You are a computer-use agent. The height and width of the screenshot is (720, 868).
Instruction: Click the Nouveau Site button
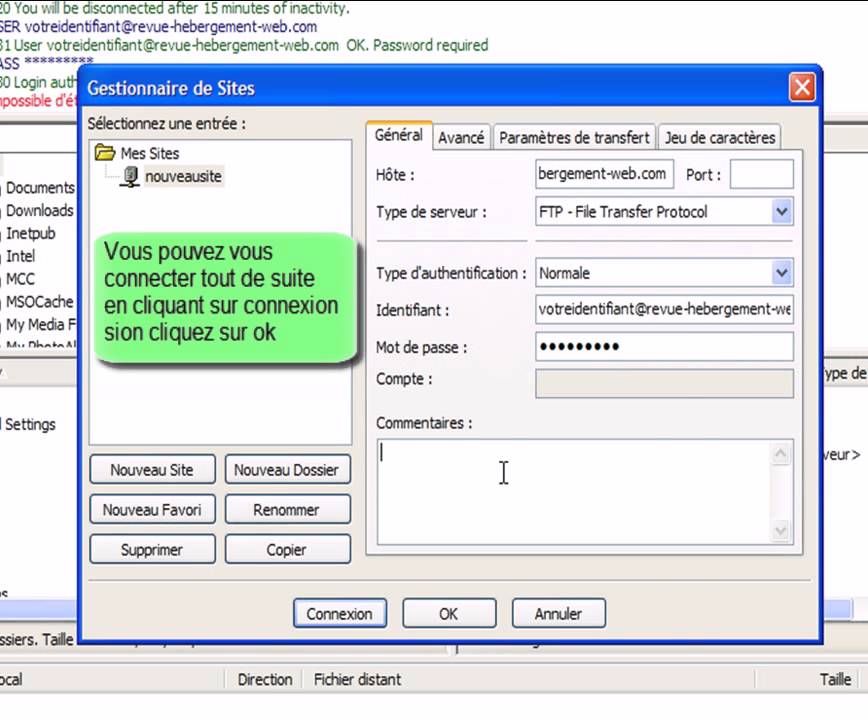(152, 469)
